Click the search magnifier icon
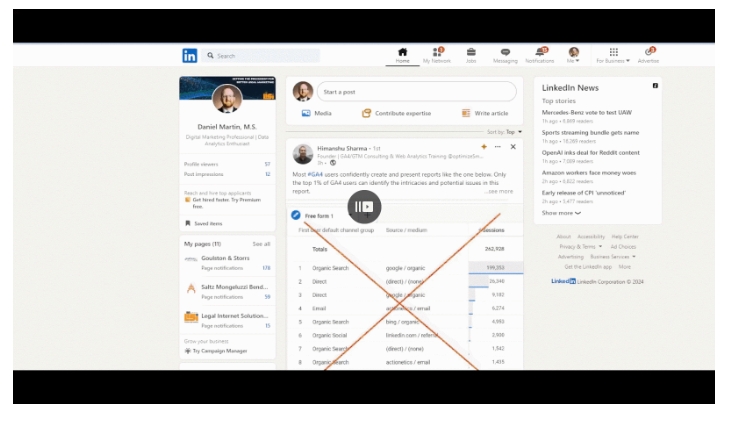The image size is (729, 425). pos(210,55)
